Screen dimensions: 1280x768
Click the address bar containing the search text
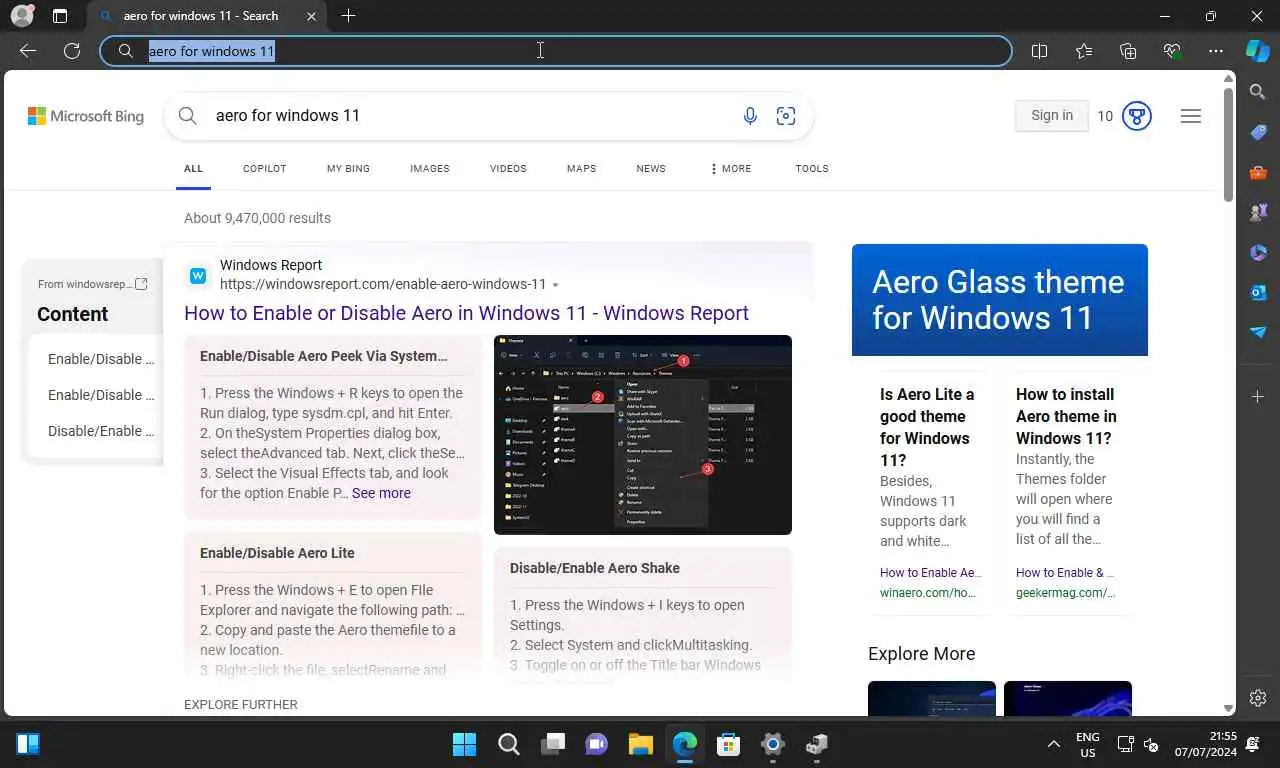pyautogui.click(x=556, y=51)
